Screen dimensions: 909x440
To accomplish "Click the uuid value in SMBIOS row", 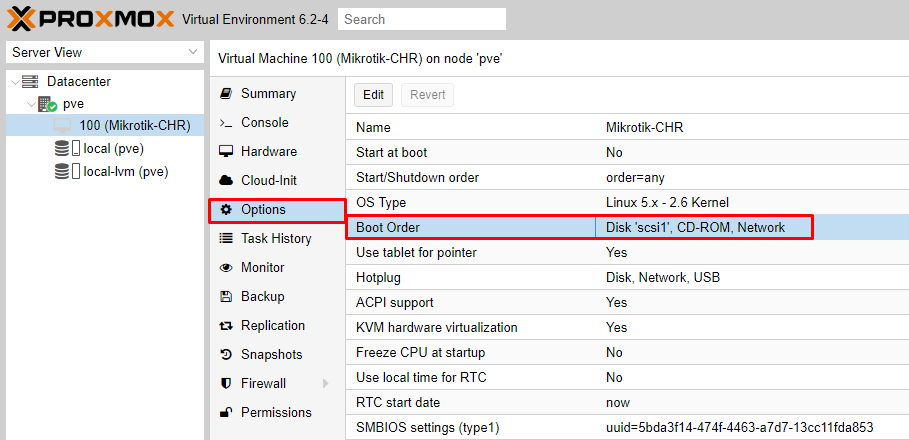I will 739,428.
